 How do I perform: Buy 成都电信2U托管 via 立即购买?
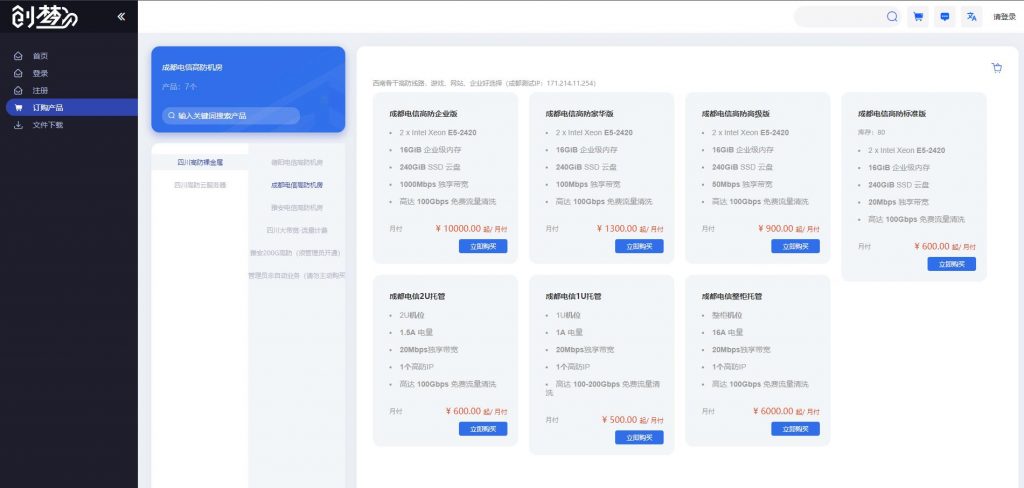pos(483,429)
